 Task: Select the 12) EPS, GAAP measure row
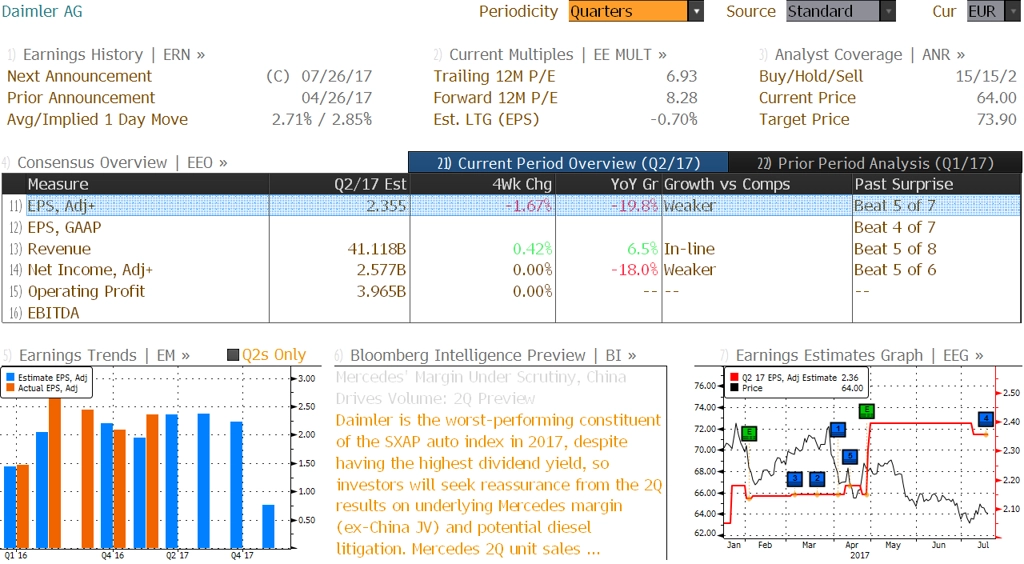point(511,227)
